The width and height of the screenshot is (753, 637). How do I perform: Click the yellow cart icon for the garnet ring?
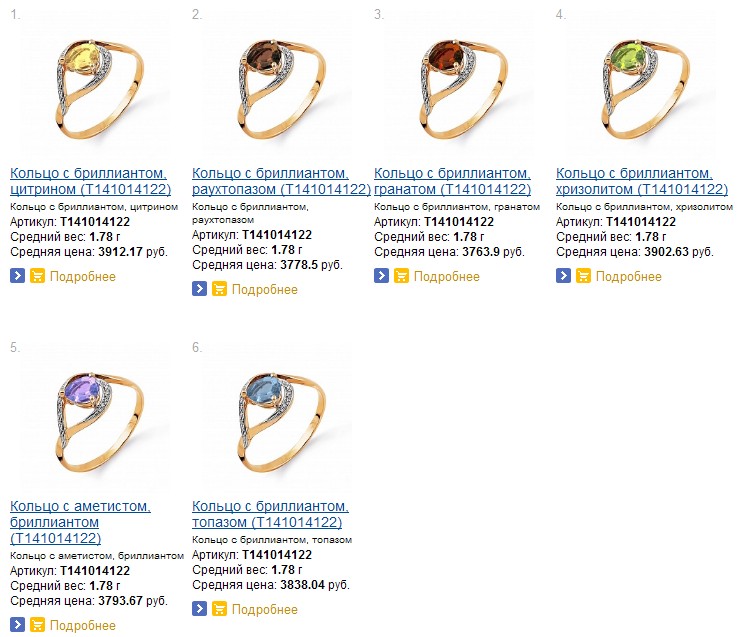[401, 276]
